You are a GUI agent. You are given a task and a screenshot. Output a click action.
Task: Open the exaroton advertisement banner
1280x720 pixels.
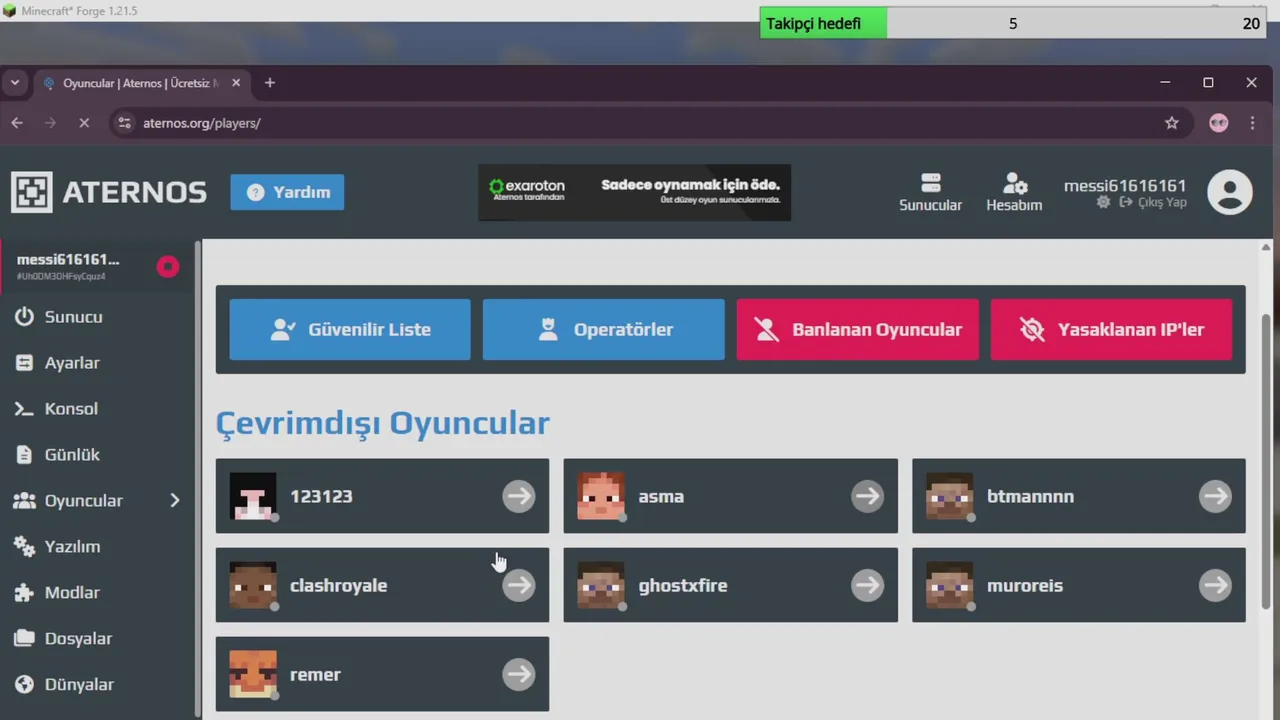634,192
